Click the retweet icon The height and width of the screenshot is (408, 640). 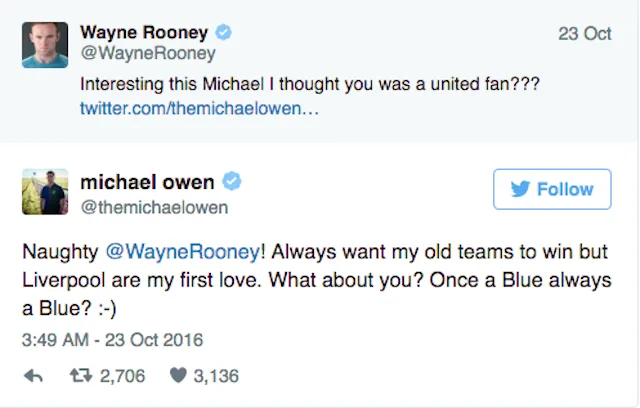(x=81, y=375)
